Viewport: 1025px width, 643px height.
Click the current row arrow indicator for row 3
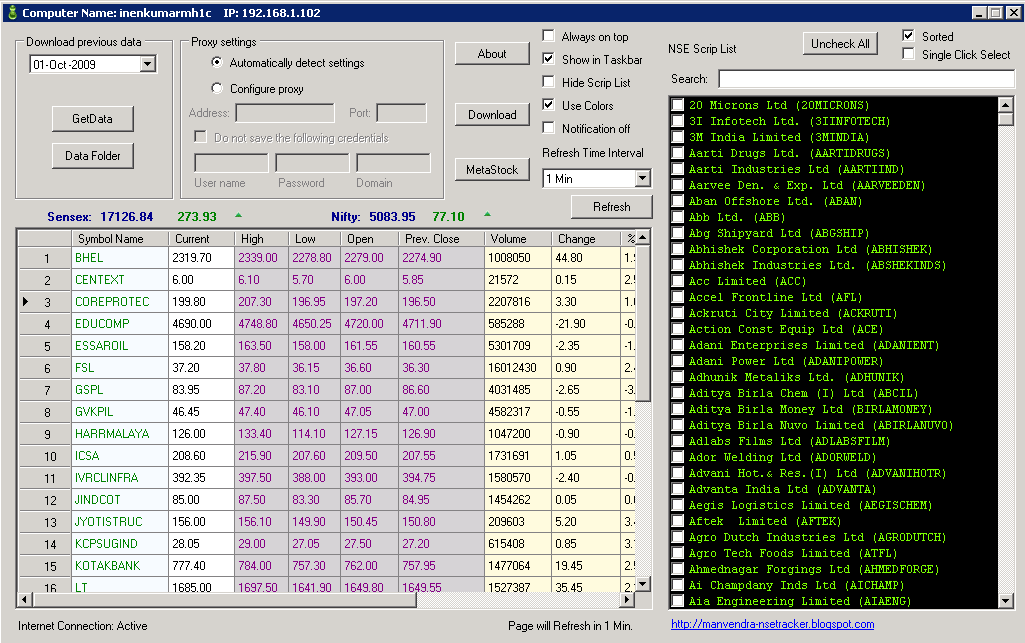coord(25,301)
